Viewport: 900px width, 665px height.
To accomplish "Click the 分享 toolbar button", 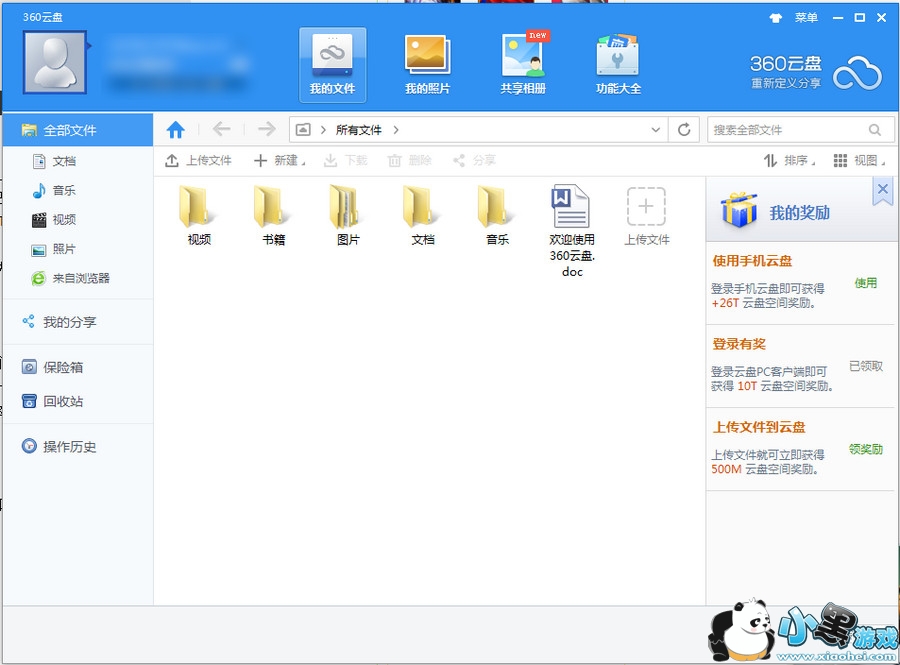I will pos(474,161).
